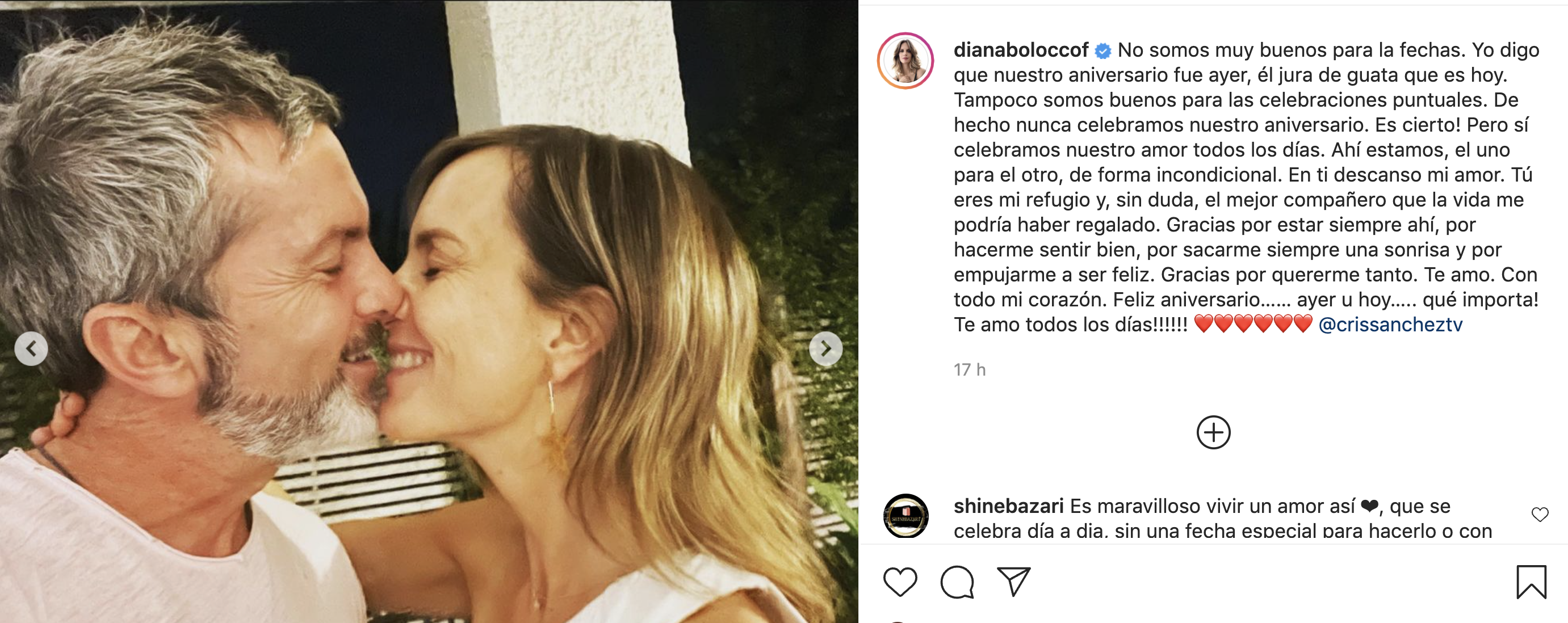Advance to the next photo in the carousel
Screen dimensions: 1568x623
click(x=825, y=348)
